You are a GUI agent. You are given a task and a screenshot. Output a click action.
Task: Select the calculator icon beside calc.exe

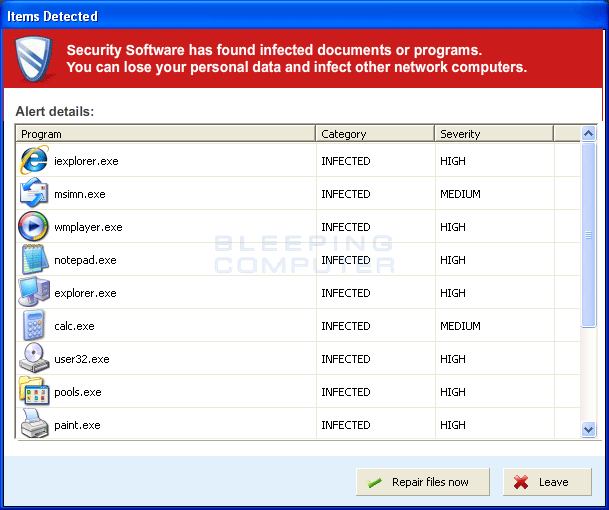point(34,325)
